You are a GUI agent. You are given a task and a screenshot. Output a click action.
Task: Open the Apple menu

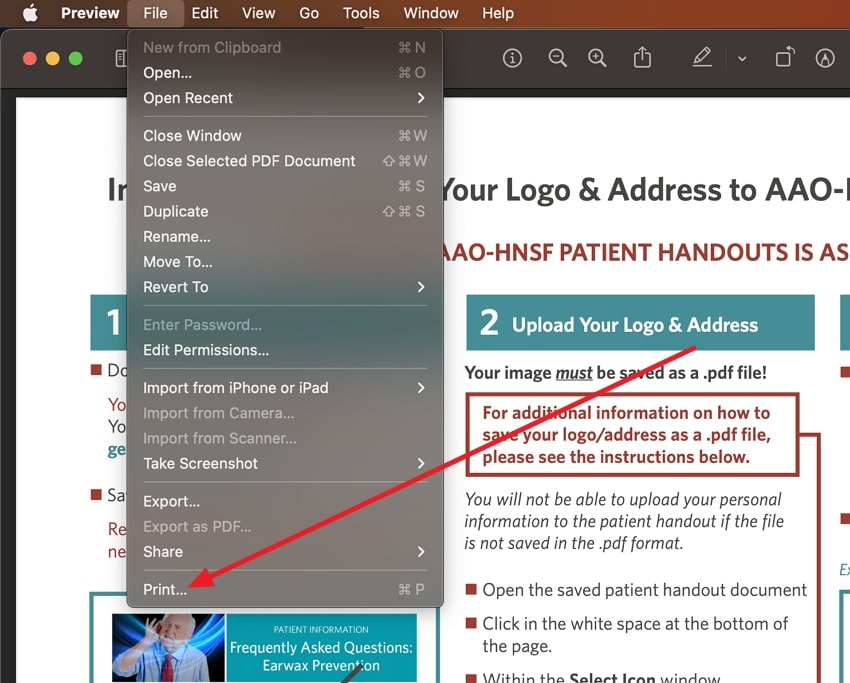(x=30, y=13)
